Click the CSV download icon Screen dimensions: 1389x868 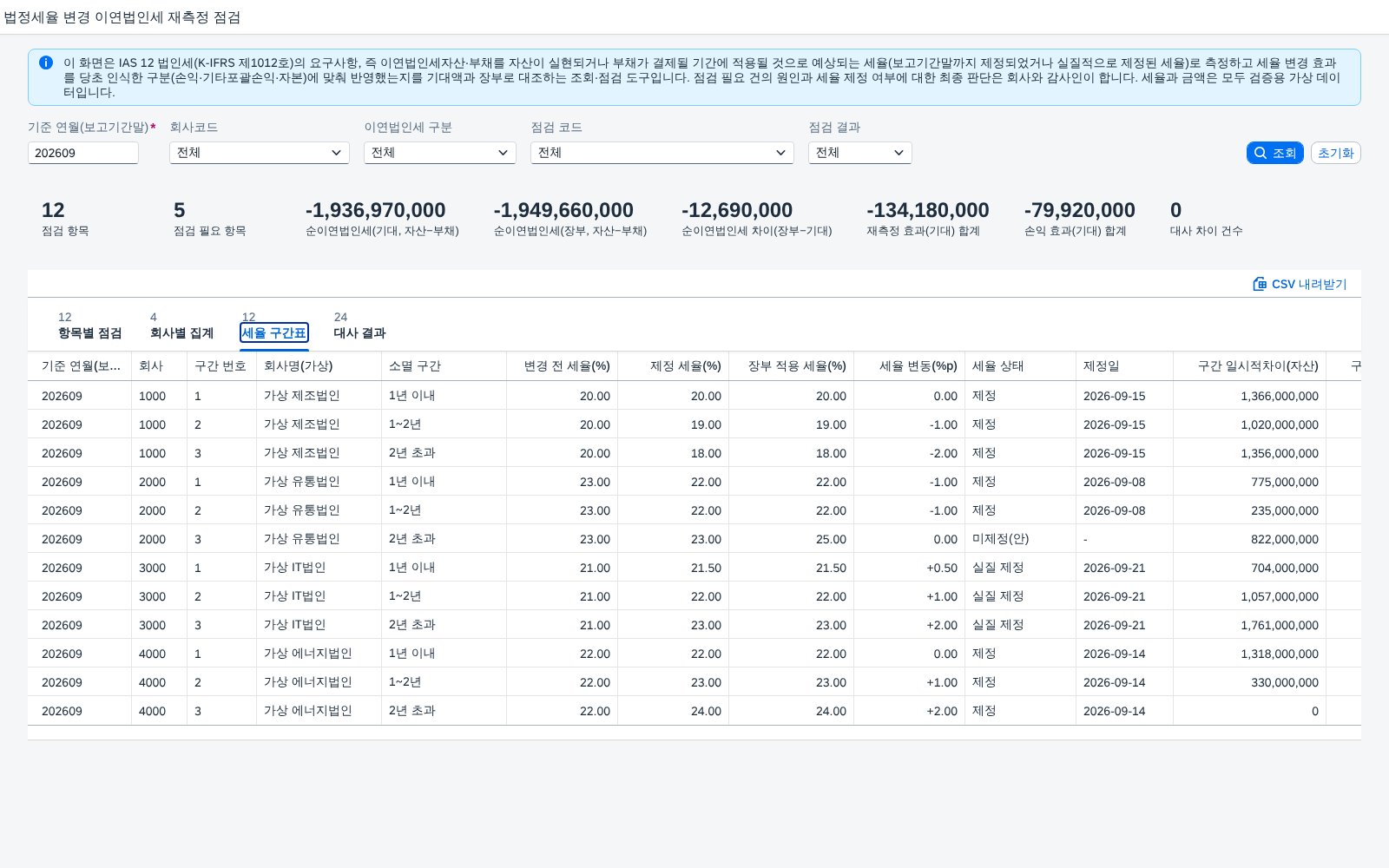pos(1260,284)
